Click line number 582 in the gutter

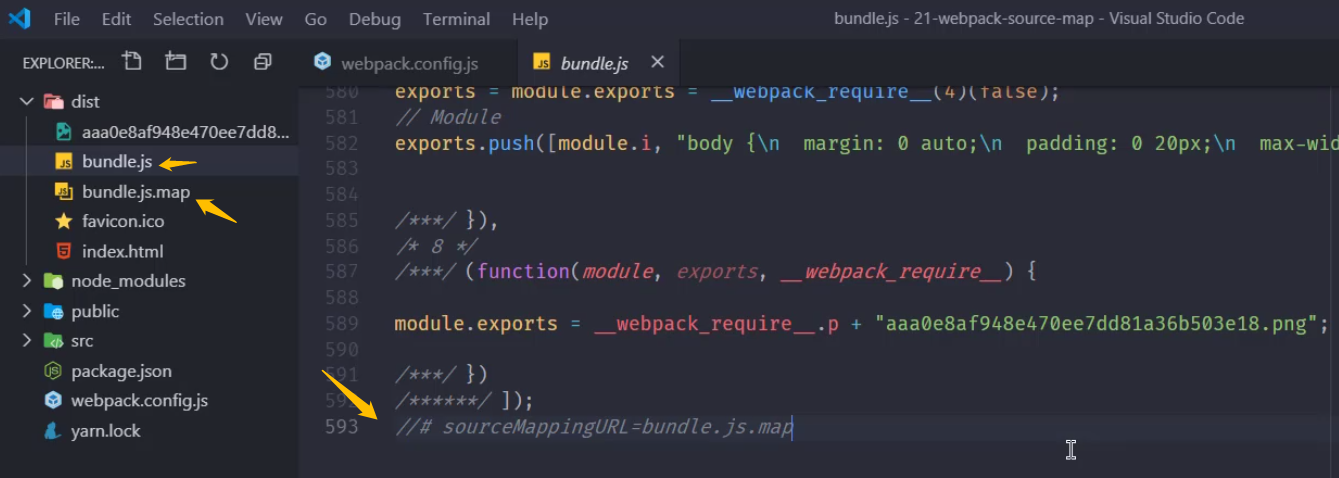point(341,143)
